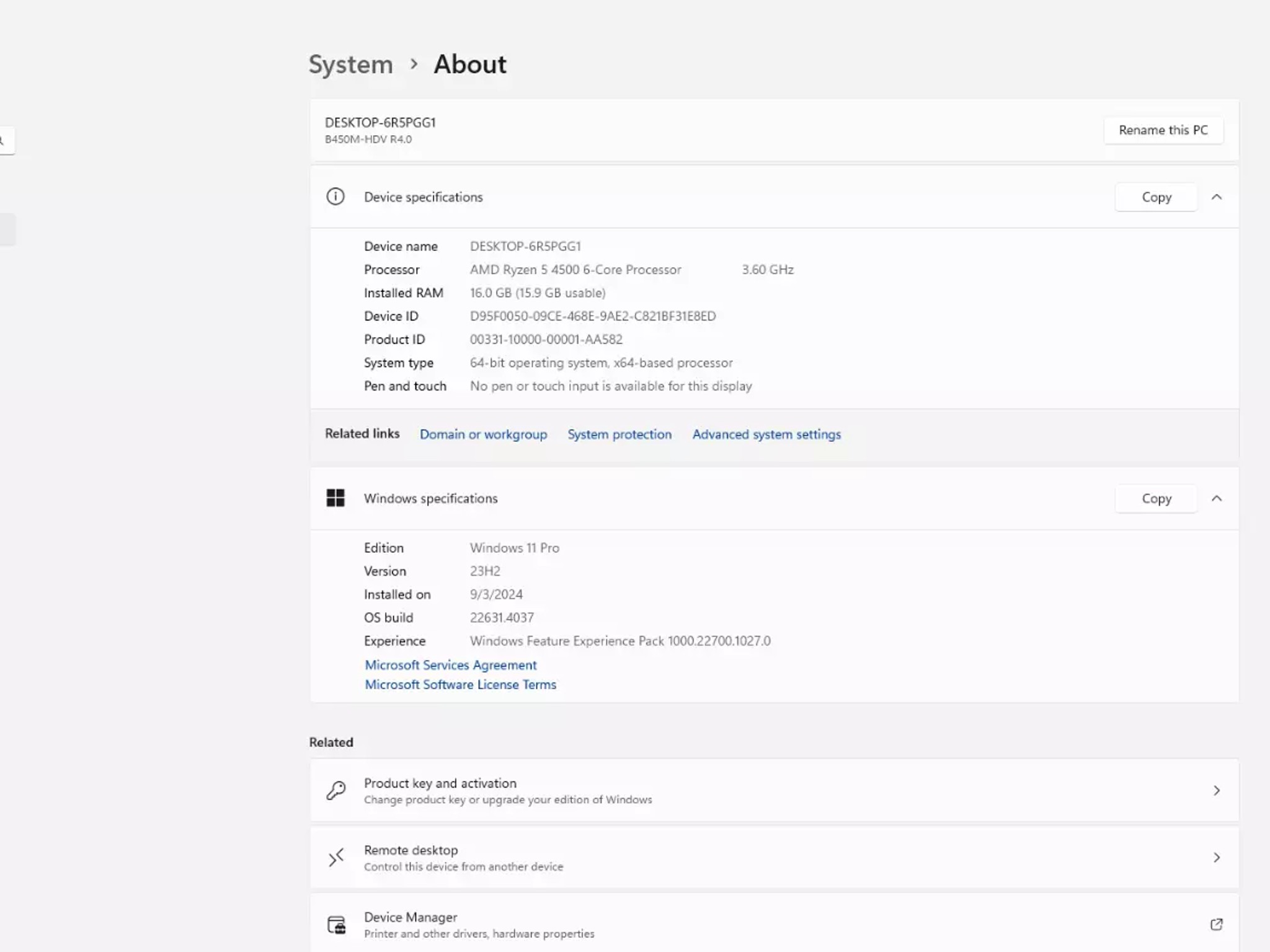The height and width of the screenshot is (952, 1270).
Task: Click the Remote desktop icon
Action: pyautogui.click(x=336, y=857)
